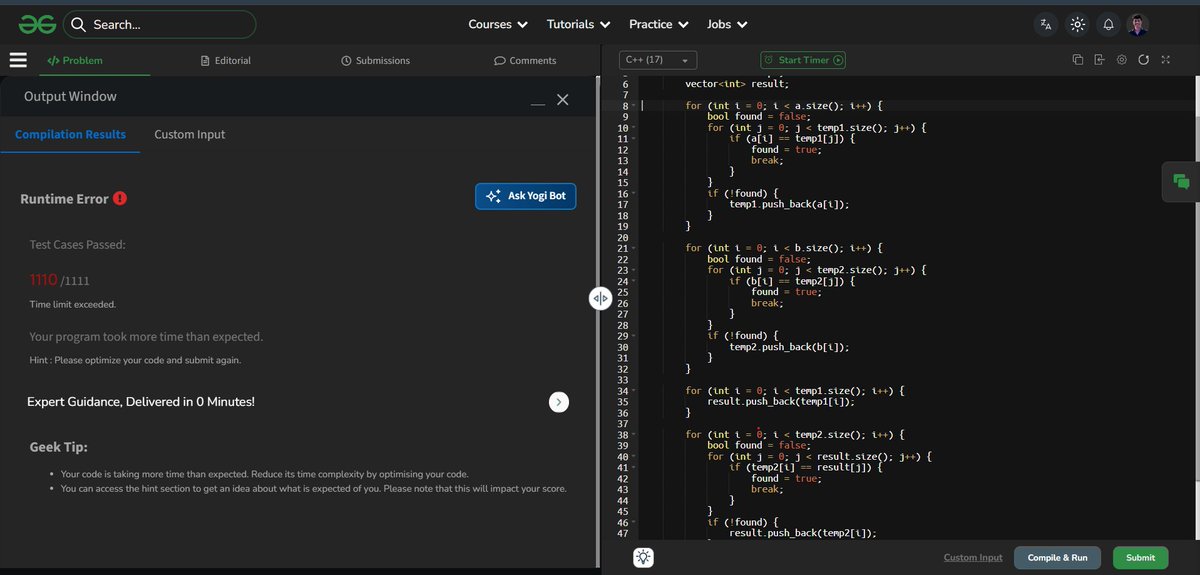Switch to the Comments tab

click(x=525, y=60)
